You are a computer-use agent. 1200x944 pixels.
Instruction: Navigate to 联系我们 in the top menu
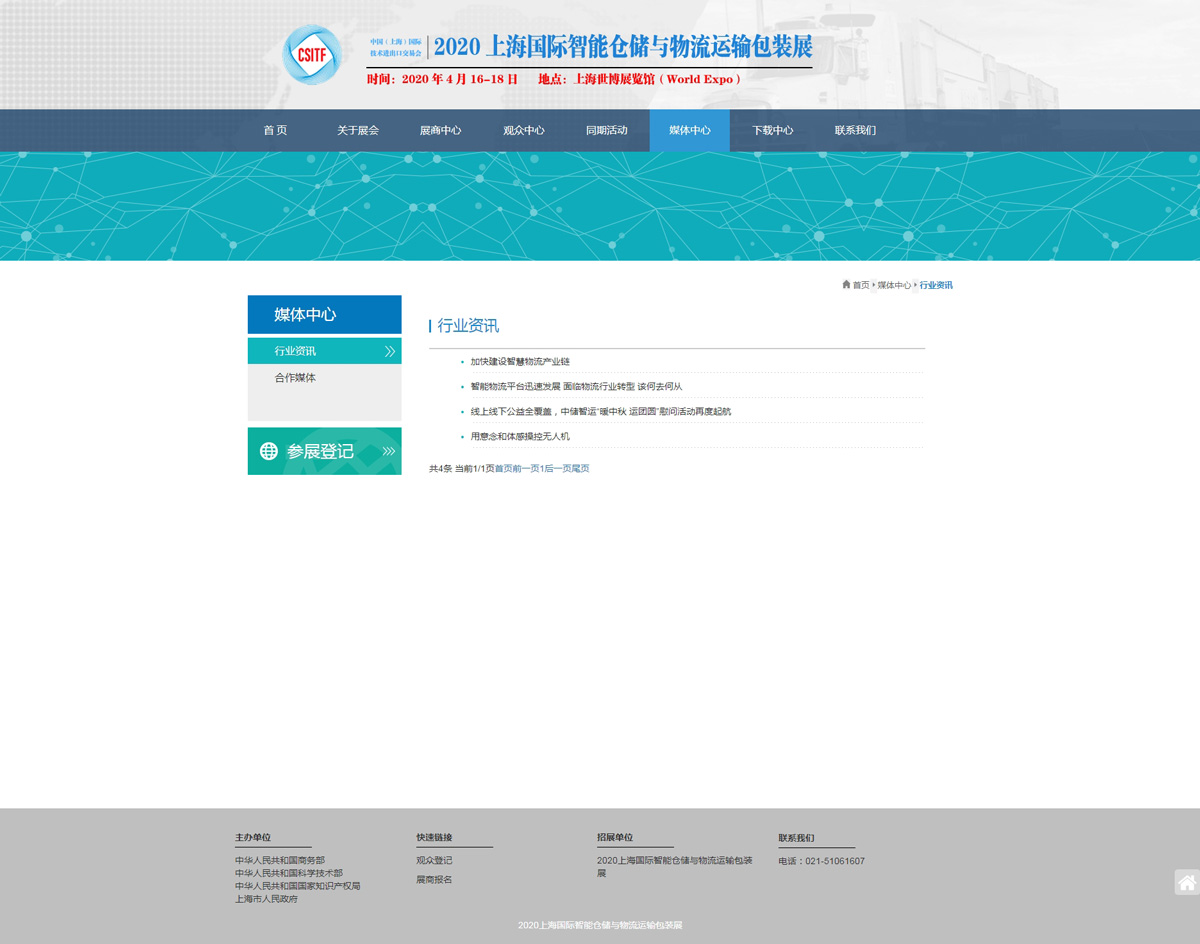pyautogui.click(x=855, y=130)
